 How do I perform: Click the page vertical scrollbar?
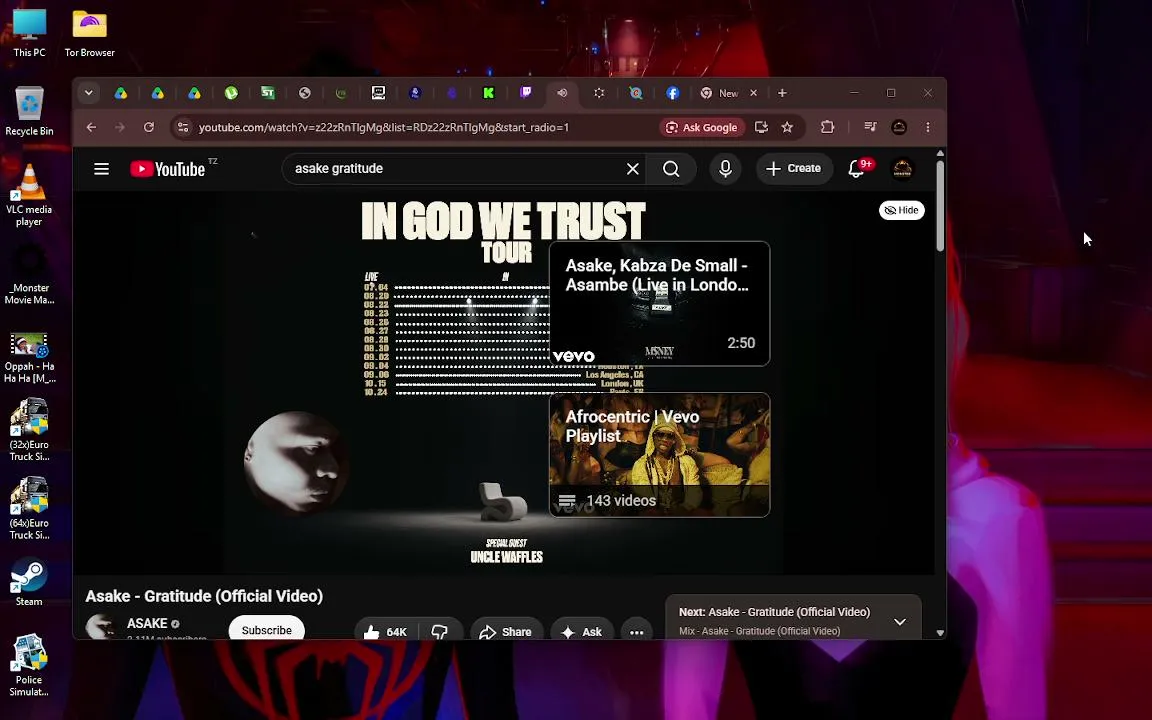tap(940, 206)
